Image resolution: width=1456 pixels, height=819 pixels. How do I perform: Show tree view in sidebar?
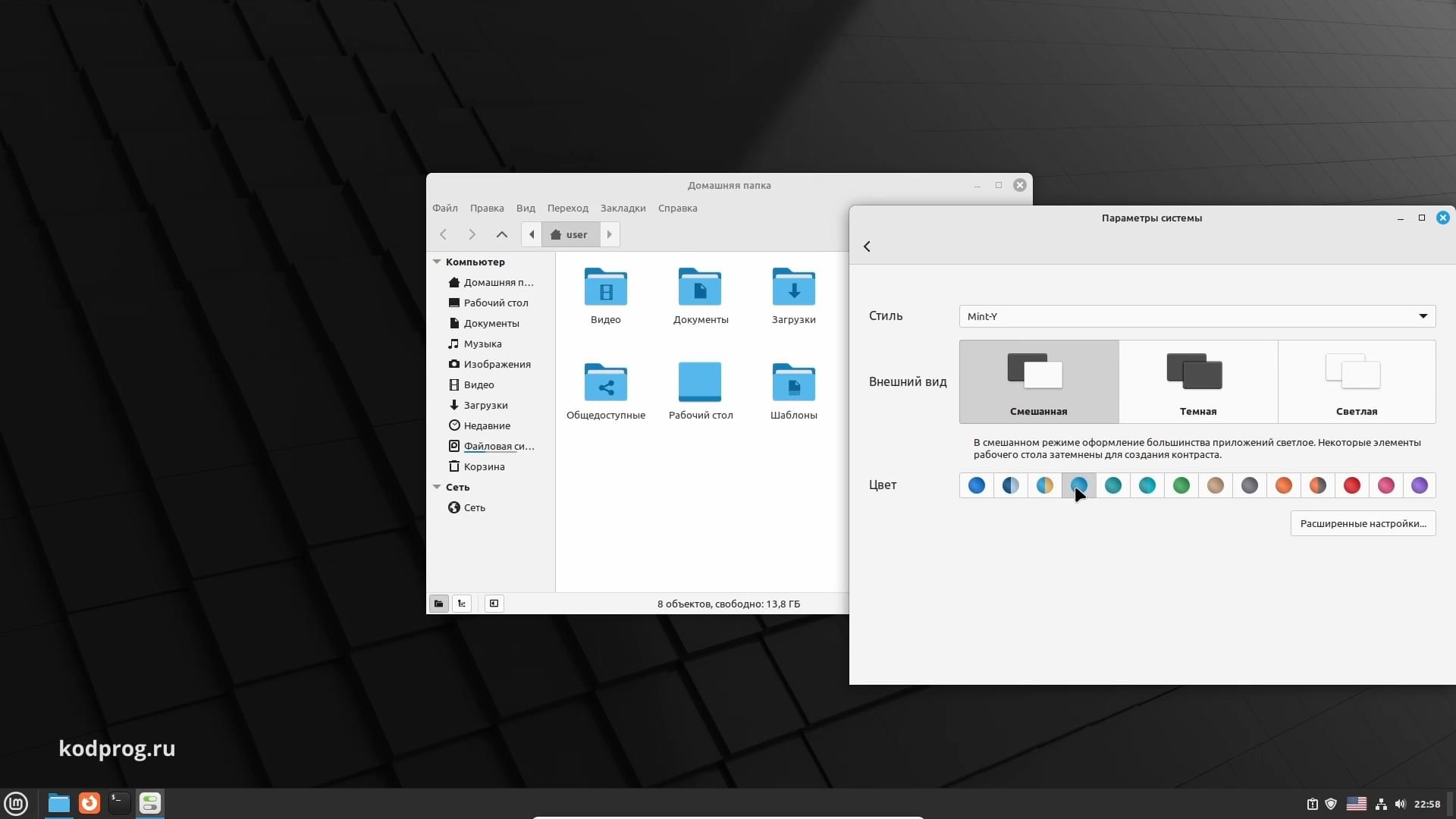pos(462,604)
